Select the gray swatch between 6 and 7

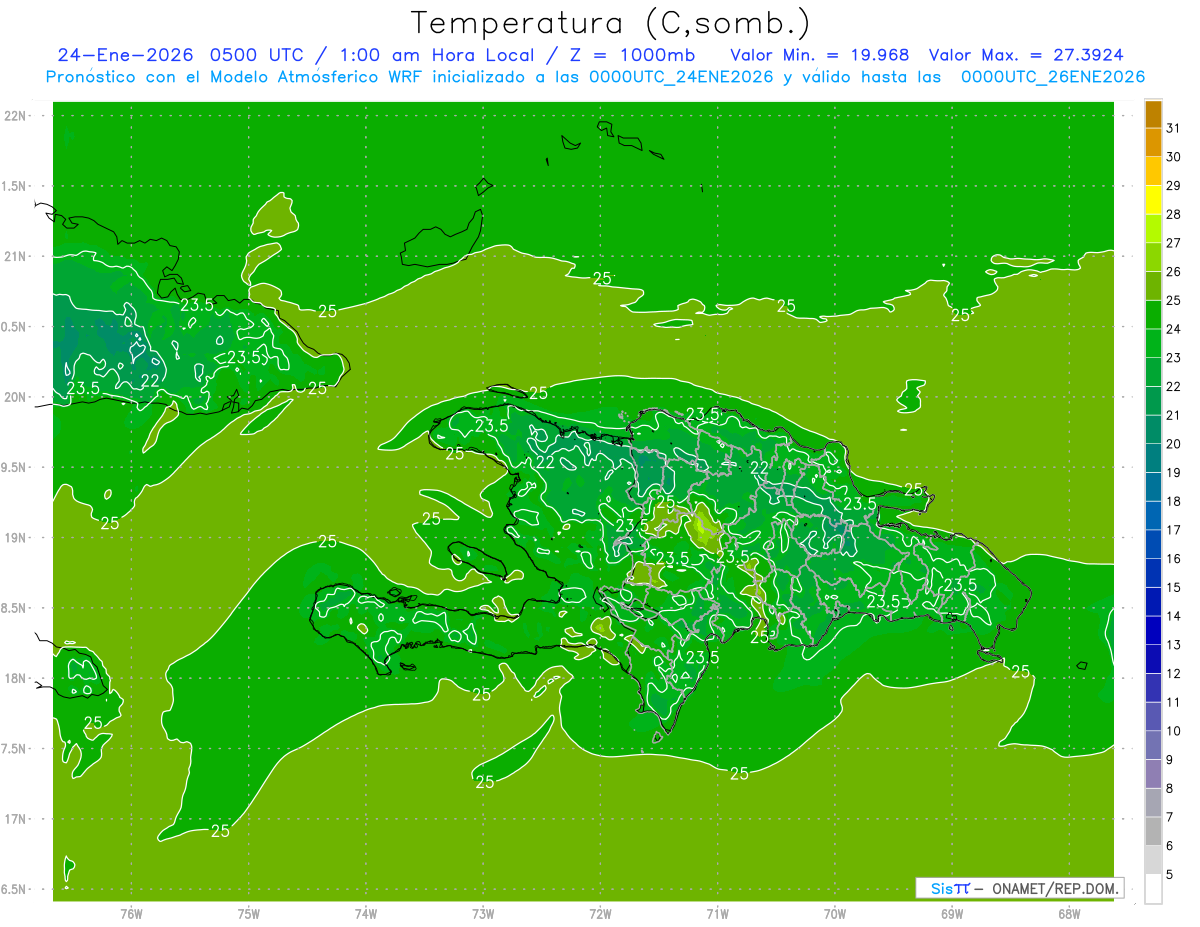pos(1153,831)
